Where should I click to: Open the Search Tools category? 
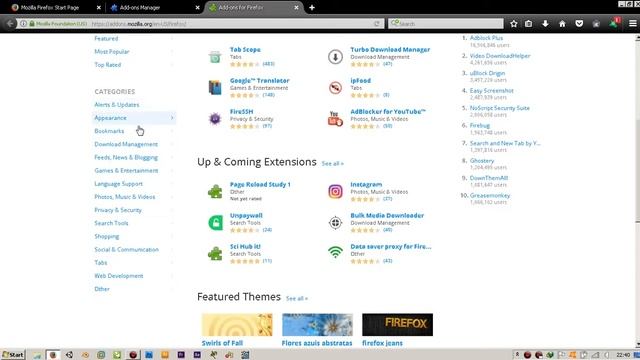click(111, 223)
